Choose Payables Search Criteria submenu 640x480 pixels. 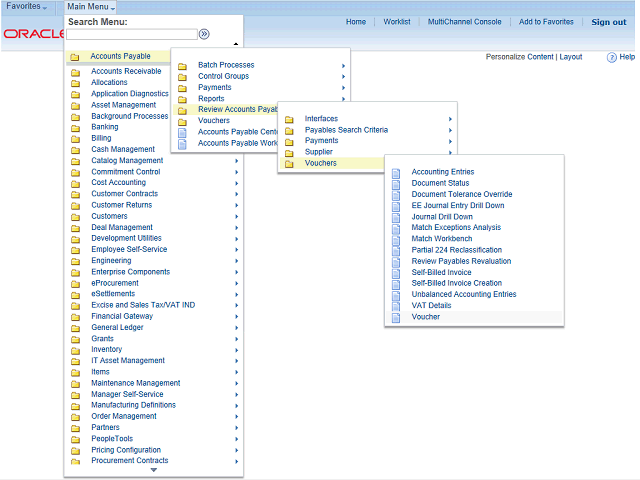click(346, 130)
